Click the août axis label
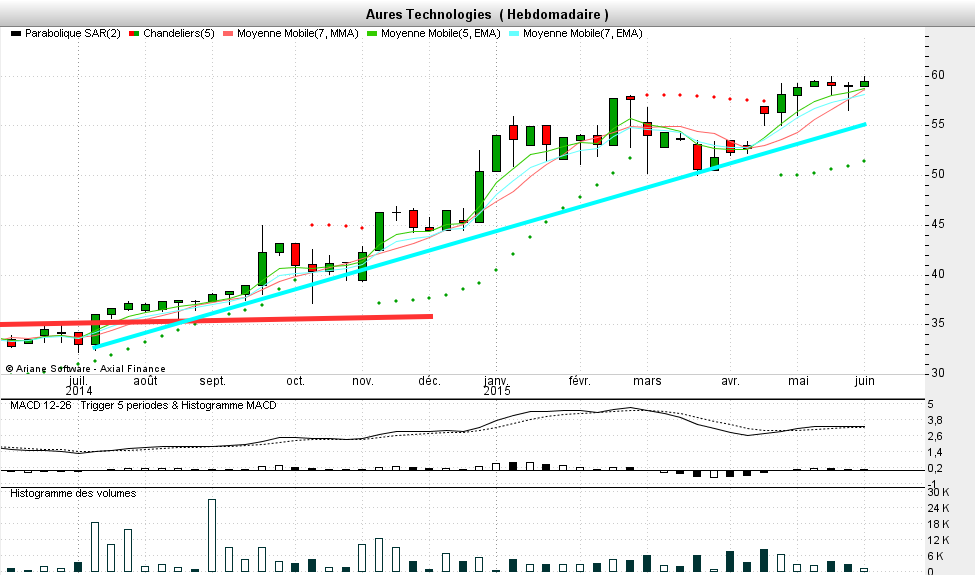This screenshot has height=575, width=975. tap(146, 381)
